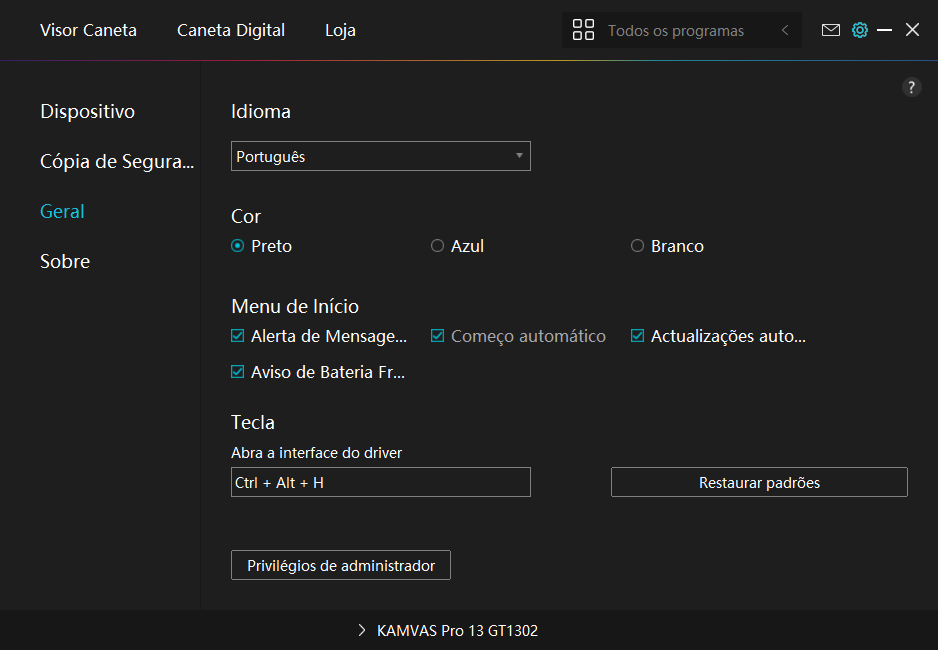Select the Azul color option
938x650 pixels.
(x=437, y=246)
